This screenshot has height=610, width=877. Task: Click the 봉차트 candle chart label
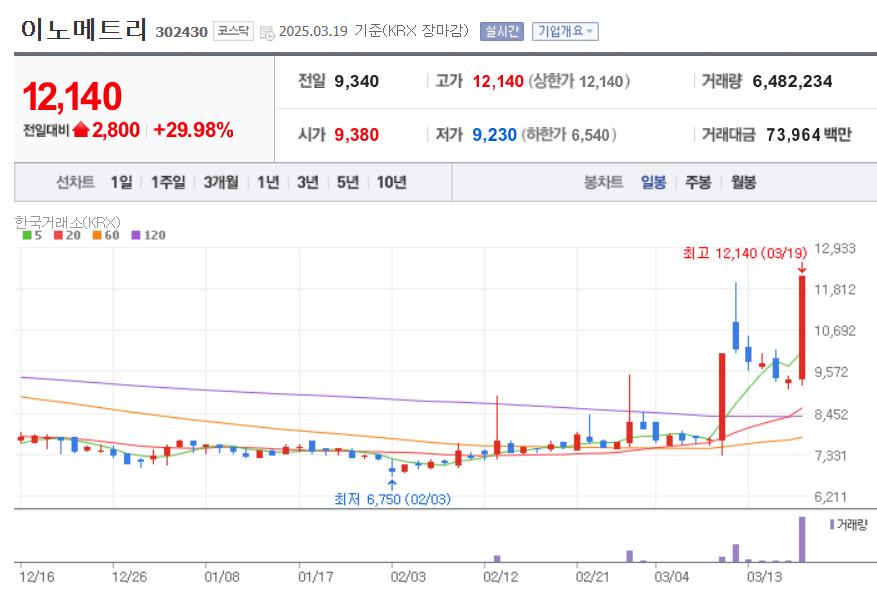(603, 182)
